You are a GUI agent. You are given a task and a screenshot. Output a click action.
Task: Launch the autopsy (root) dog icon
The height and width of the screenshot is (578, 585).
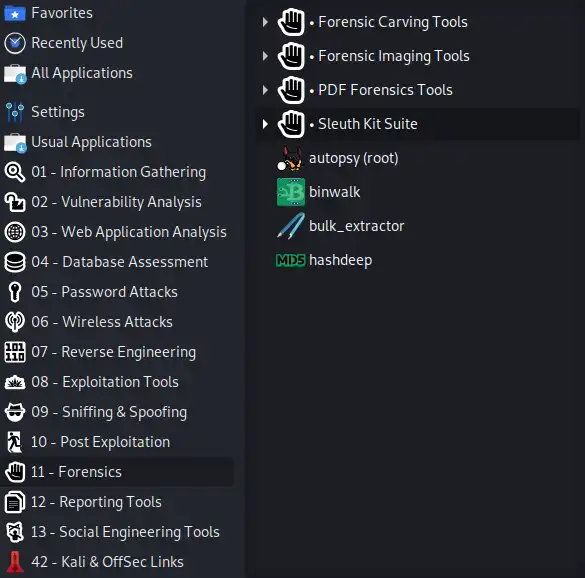click(290, 159)
